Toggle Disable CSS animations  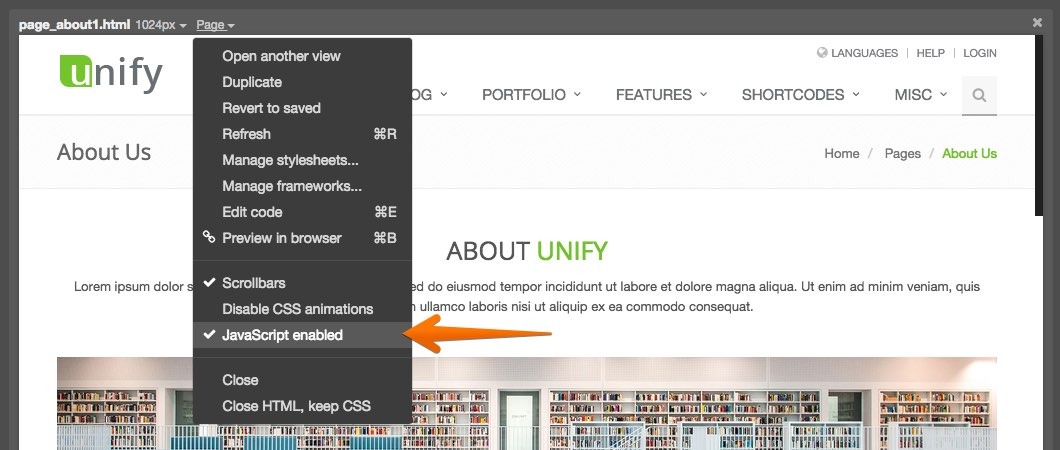pyautogui.click(x=302, y=309)
